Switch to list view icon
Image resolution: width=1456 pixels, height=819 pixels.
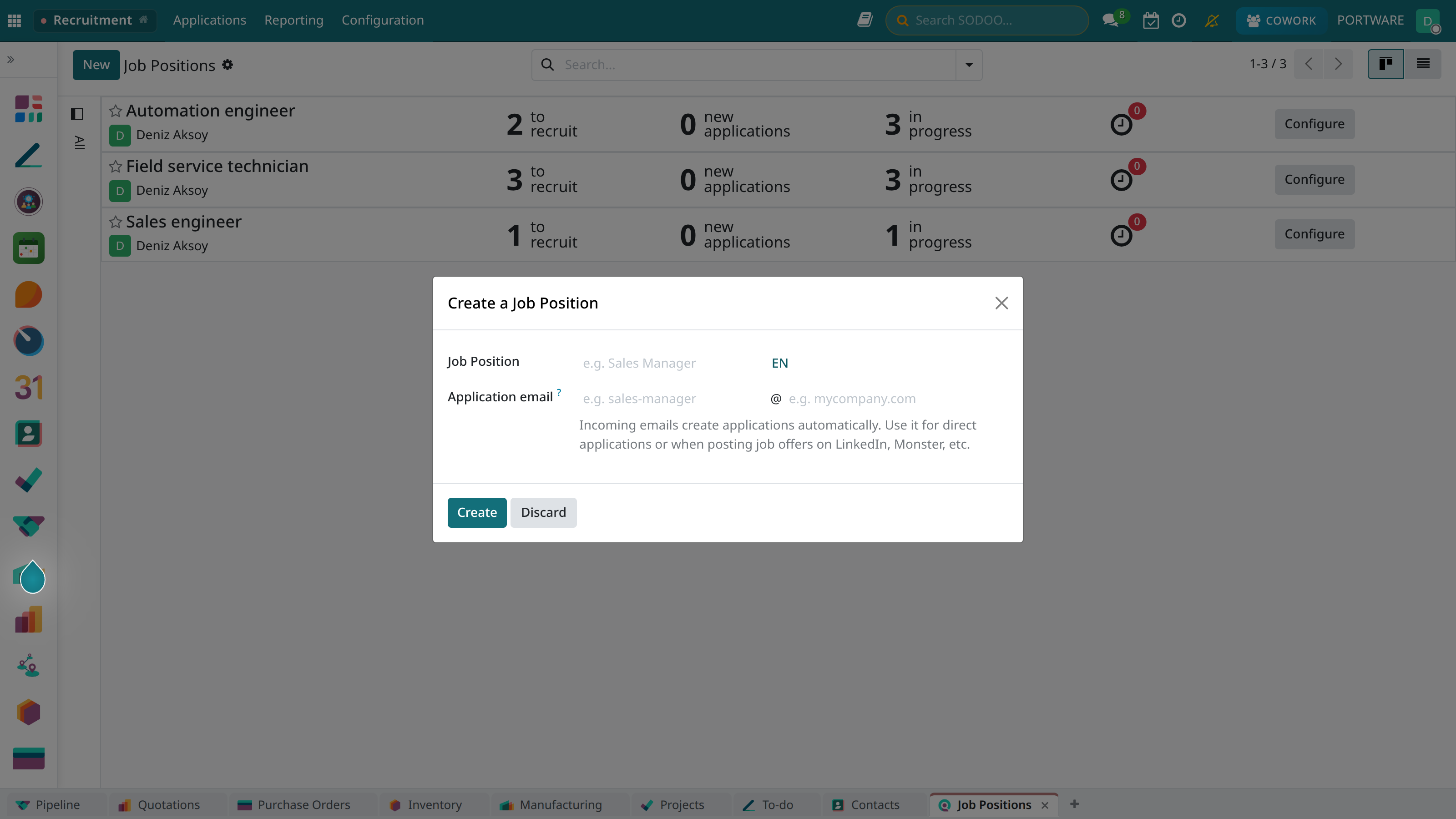[x=1423, y=64]
